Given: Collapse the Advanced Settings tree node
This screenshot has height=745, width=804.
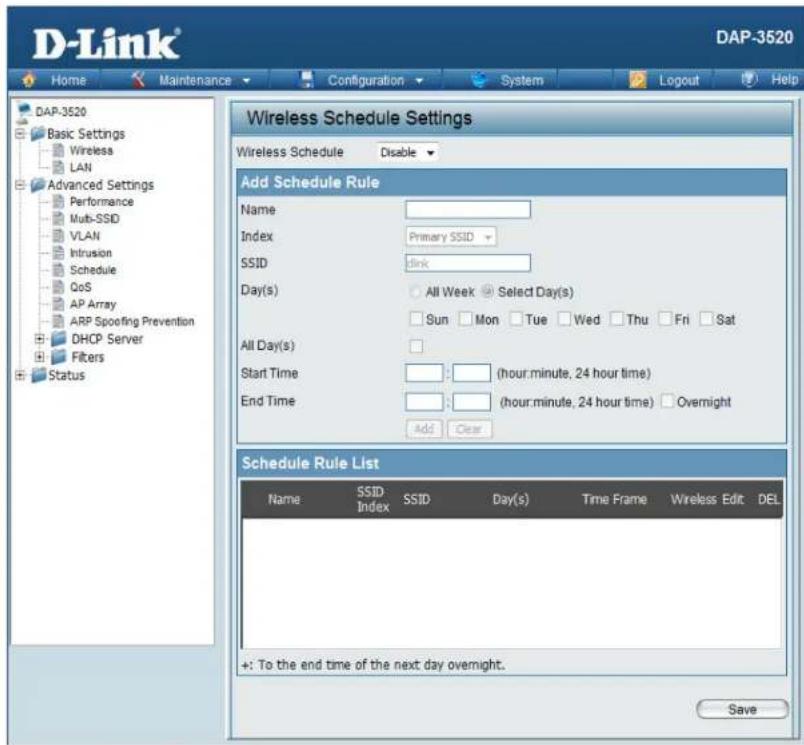Looking at the screenshot, I should (x=21, y=185).
